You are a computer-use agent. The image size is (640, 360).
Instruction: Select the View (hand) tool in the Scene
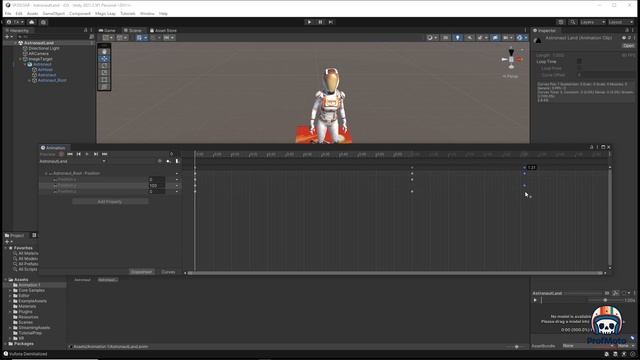click(104, 52)
